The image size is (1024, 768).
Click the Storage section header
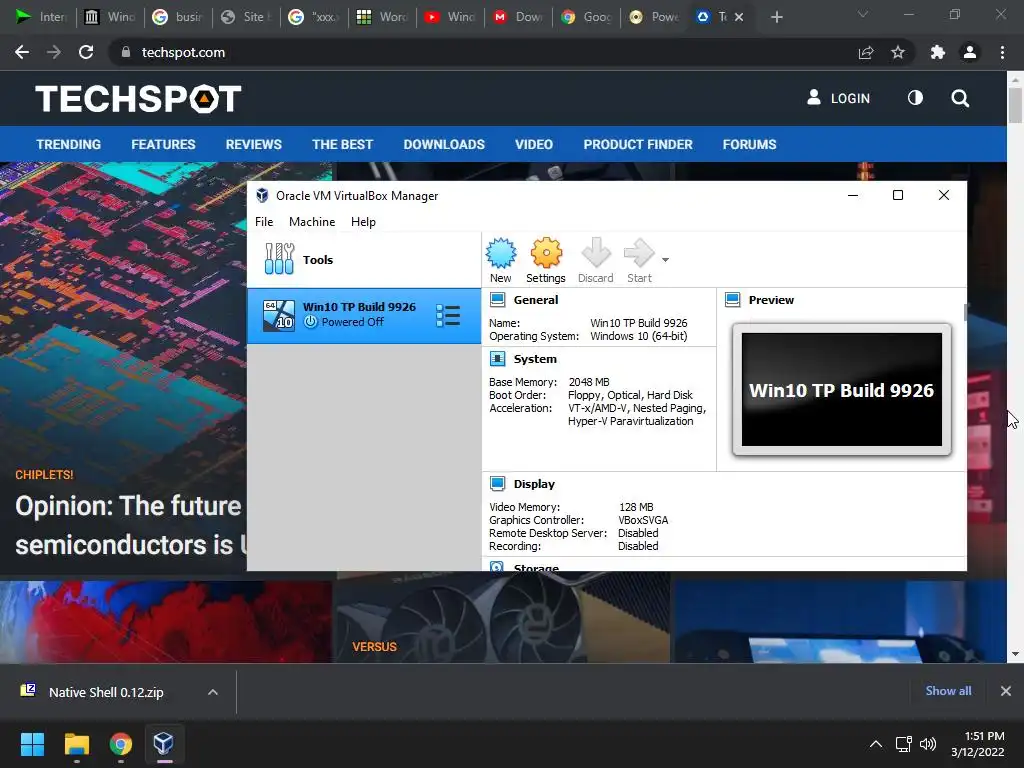point(536,567)
